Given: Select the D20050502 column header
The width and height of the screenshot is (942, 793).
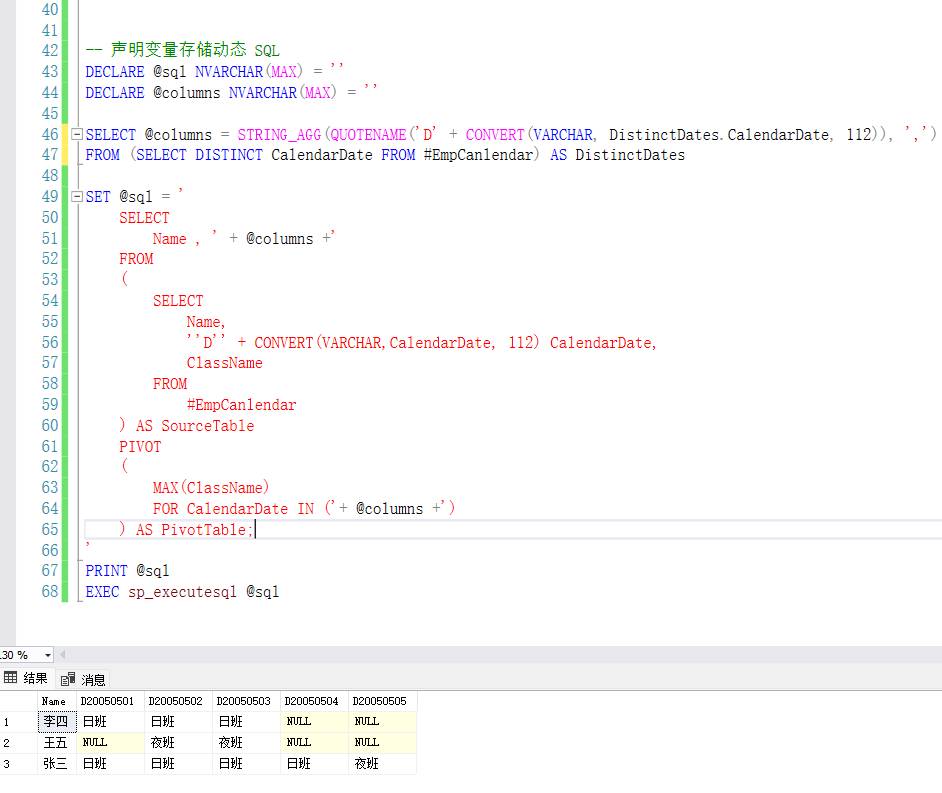Looking at the screenshot, I should coord(178,701).
